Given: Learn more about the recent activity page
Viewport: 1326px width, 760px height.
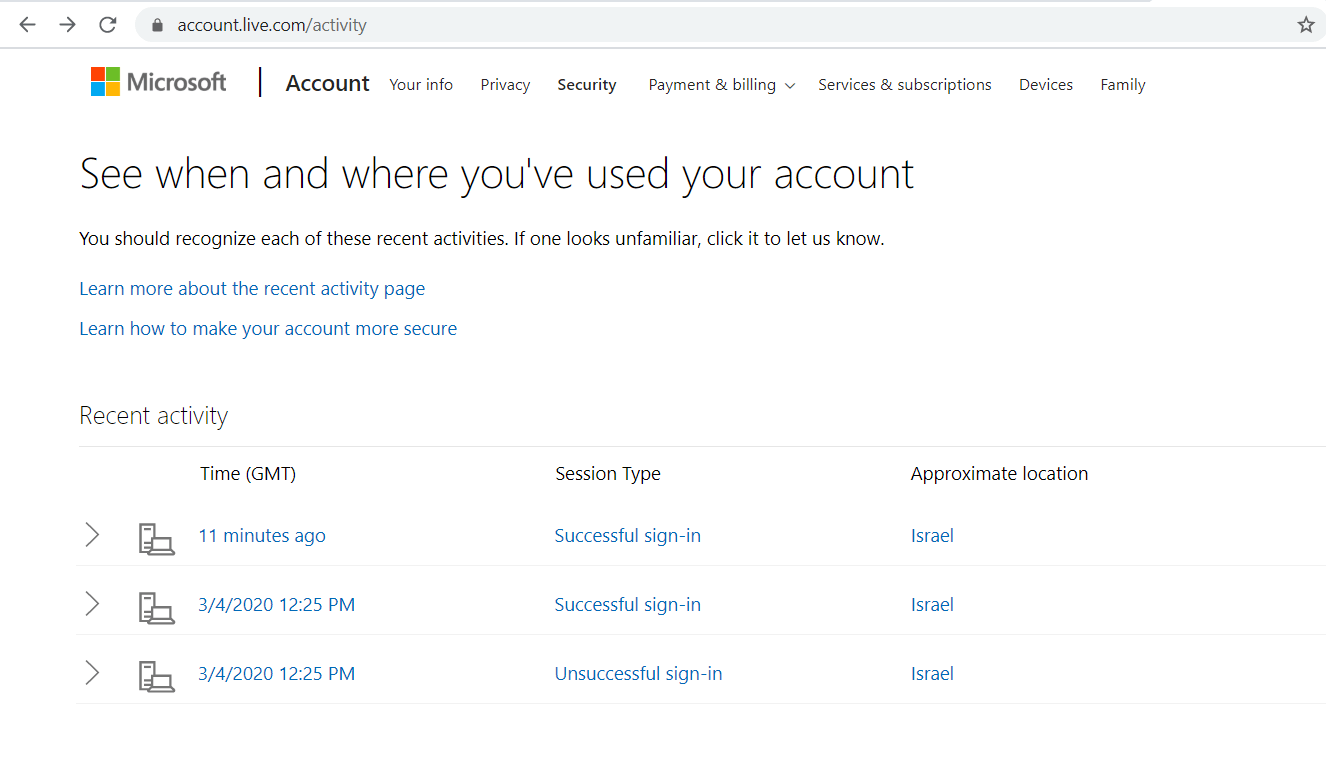Looking at the screenshot, I should tap(252, 288).
